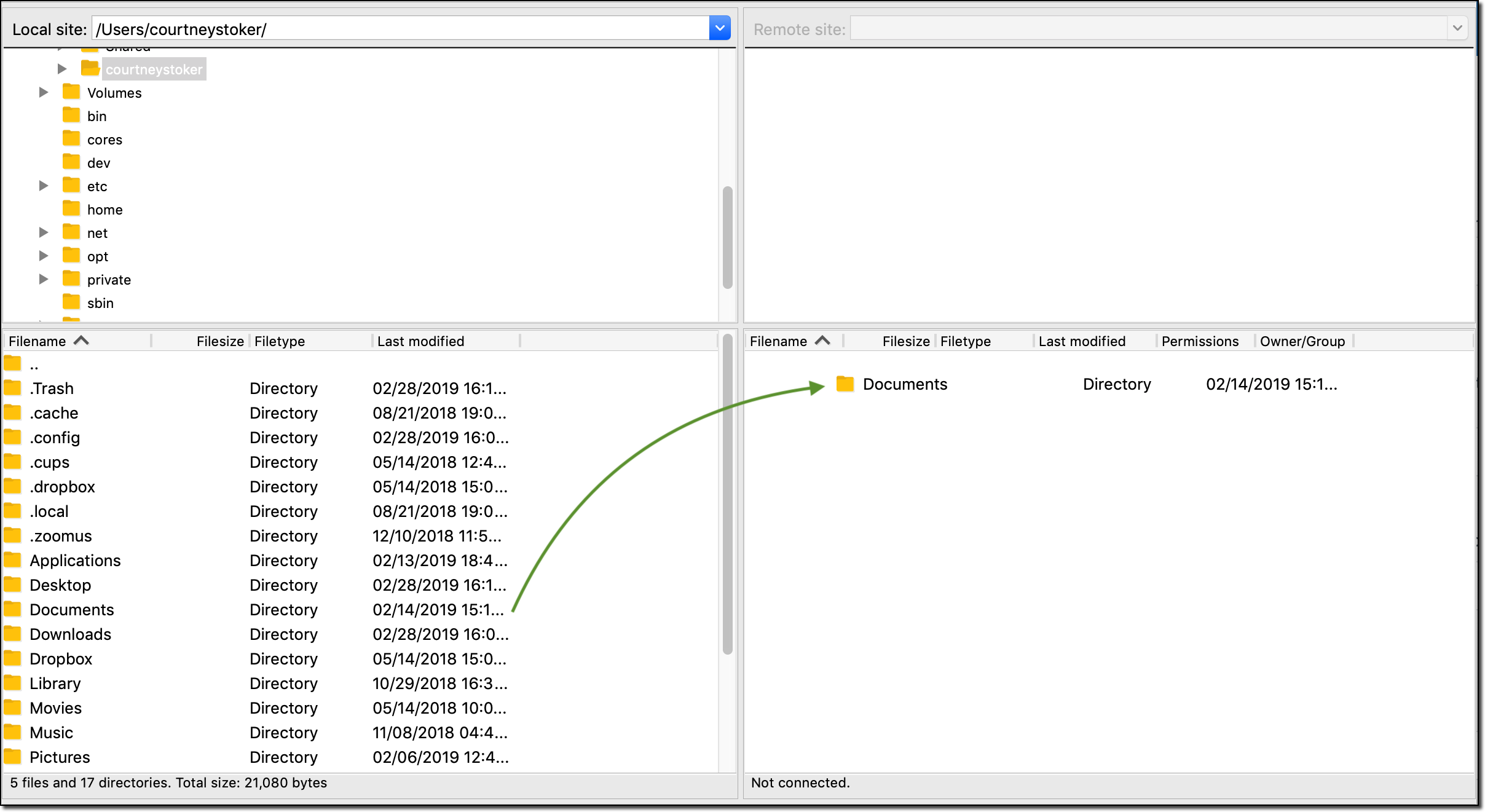Click the parent directory '..' folder icon

[x=13, y=363]
